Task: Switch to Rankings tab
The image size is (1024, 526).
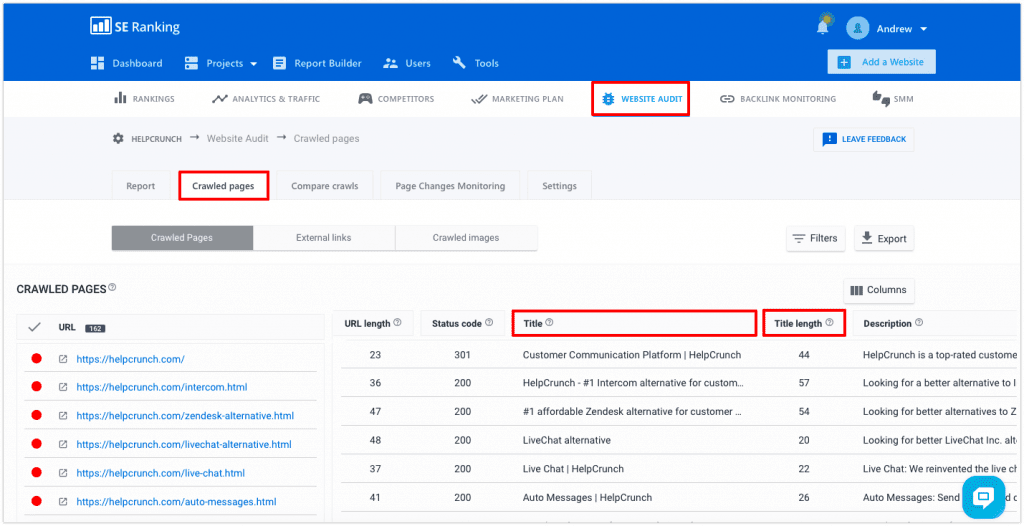Action: pos(144,99)
